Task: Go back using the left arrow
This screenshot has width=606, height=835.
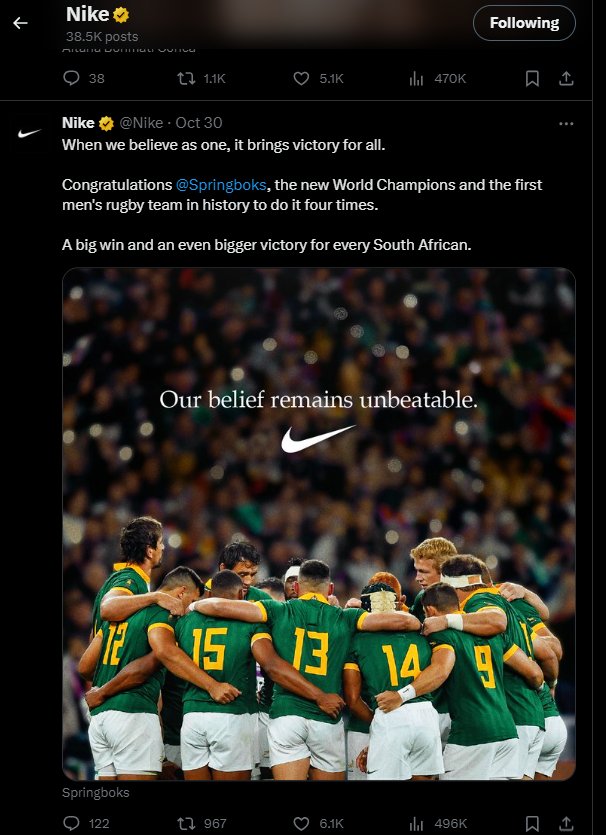Action: [20, 23]
